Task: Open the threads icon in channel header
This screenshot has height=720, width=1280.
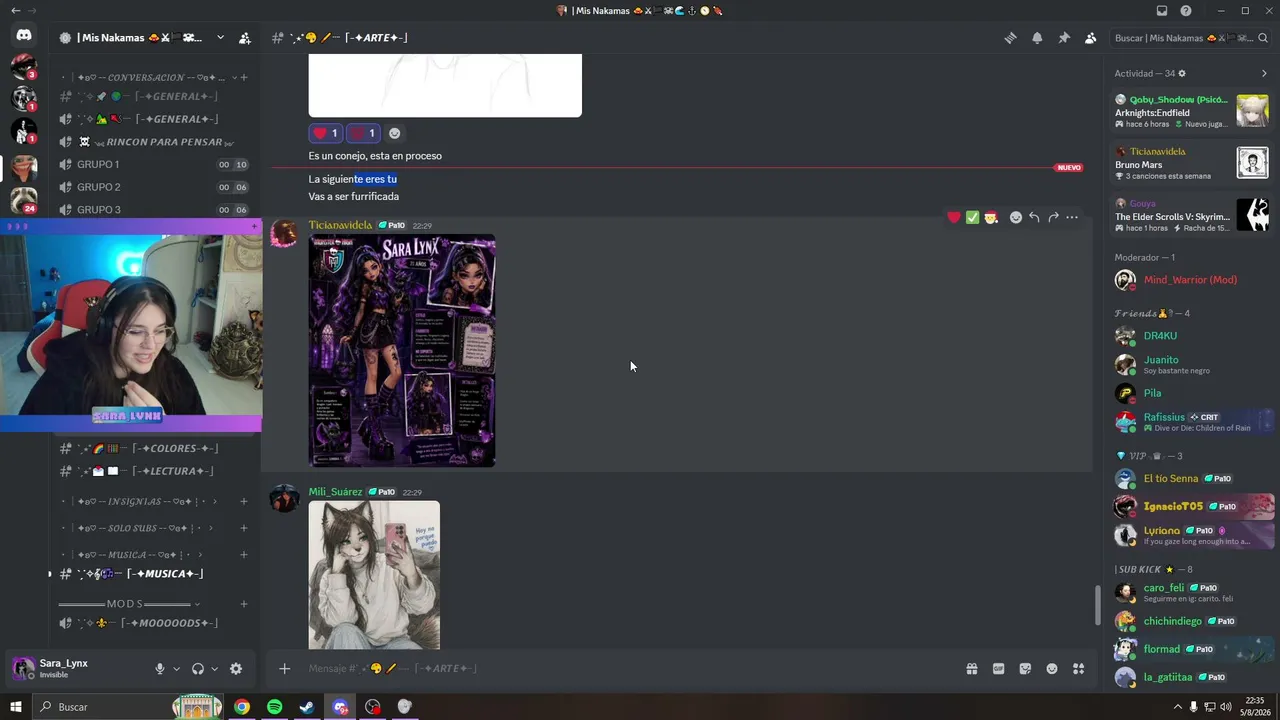Action: pos(1010,38)
